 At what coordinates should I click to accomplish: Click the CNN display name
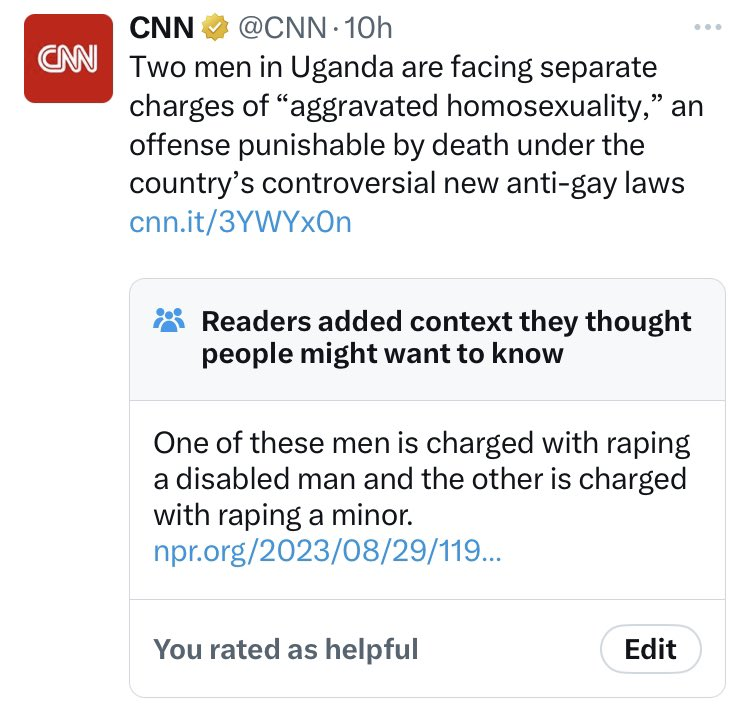pos(163,29)
